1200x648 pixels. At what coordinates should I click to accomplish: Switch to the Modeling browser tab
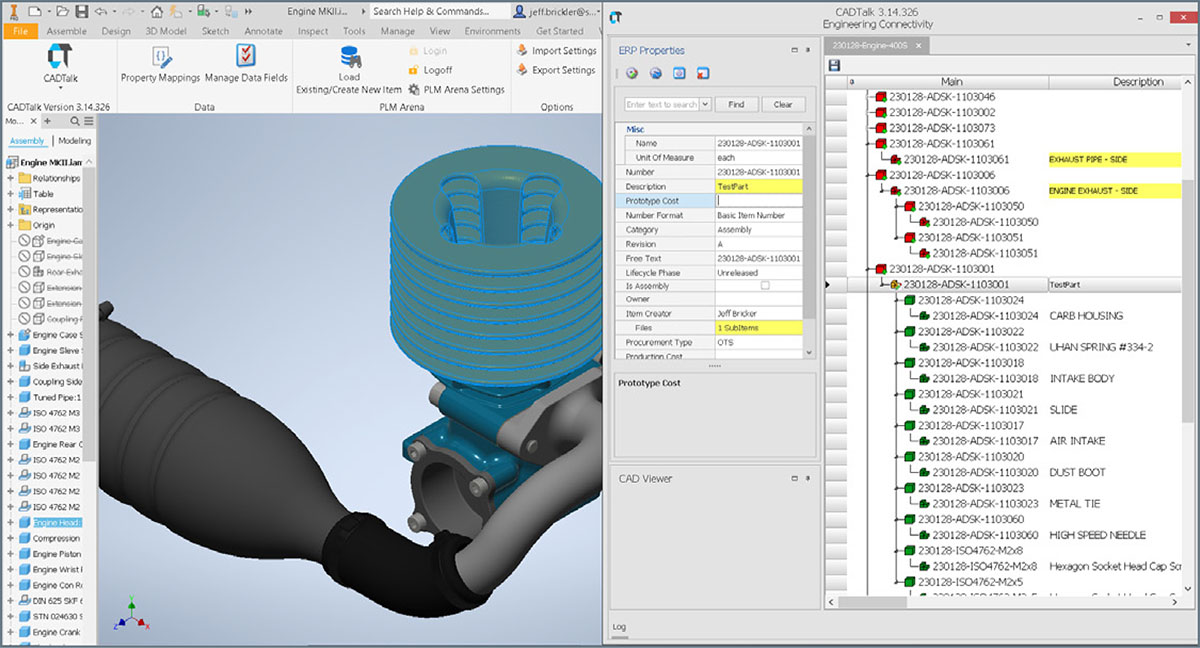74,141
